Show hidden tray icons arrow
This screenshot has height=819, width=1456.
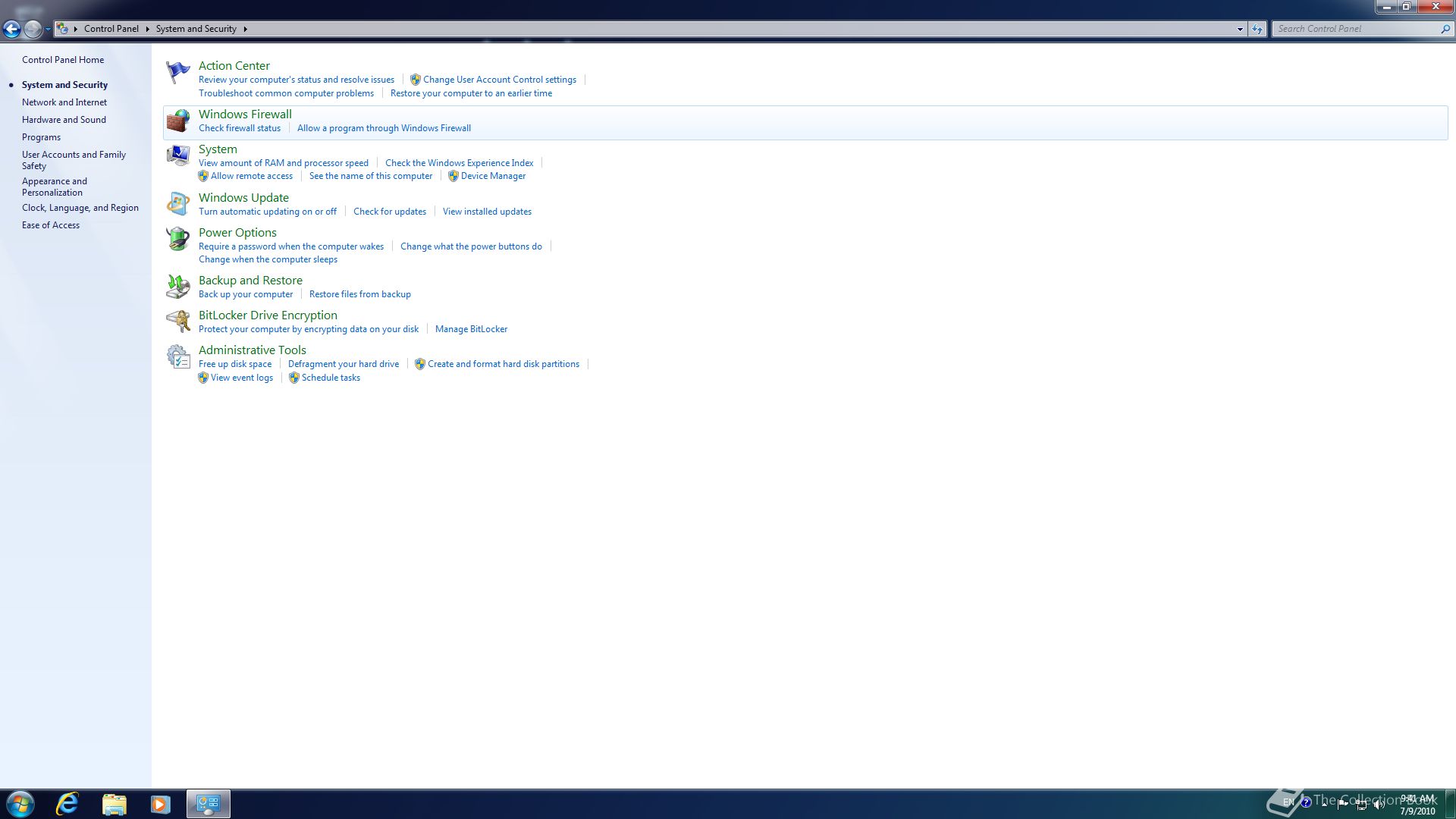pyautogui.click(x=1324, y=804)
